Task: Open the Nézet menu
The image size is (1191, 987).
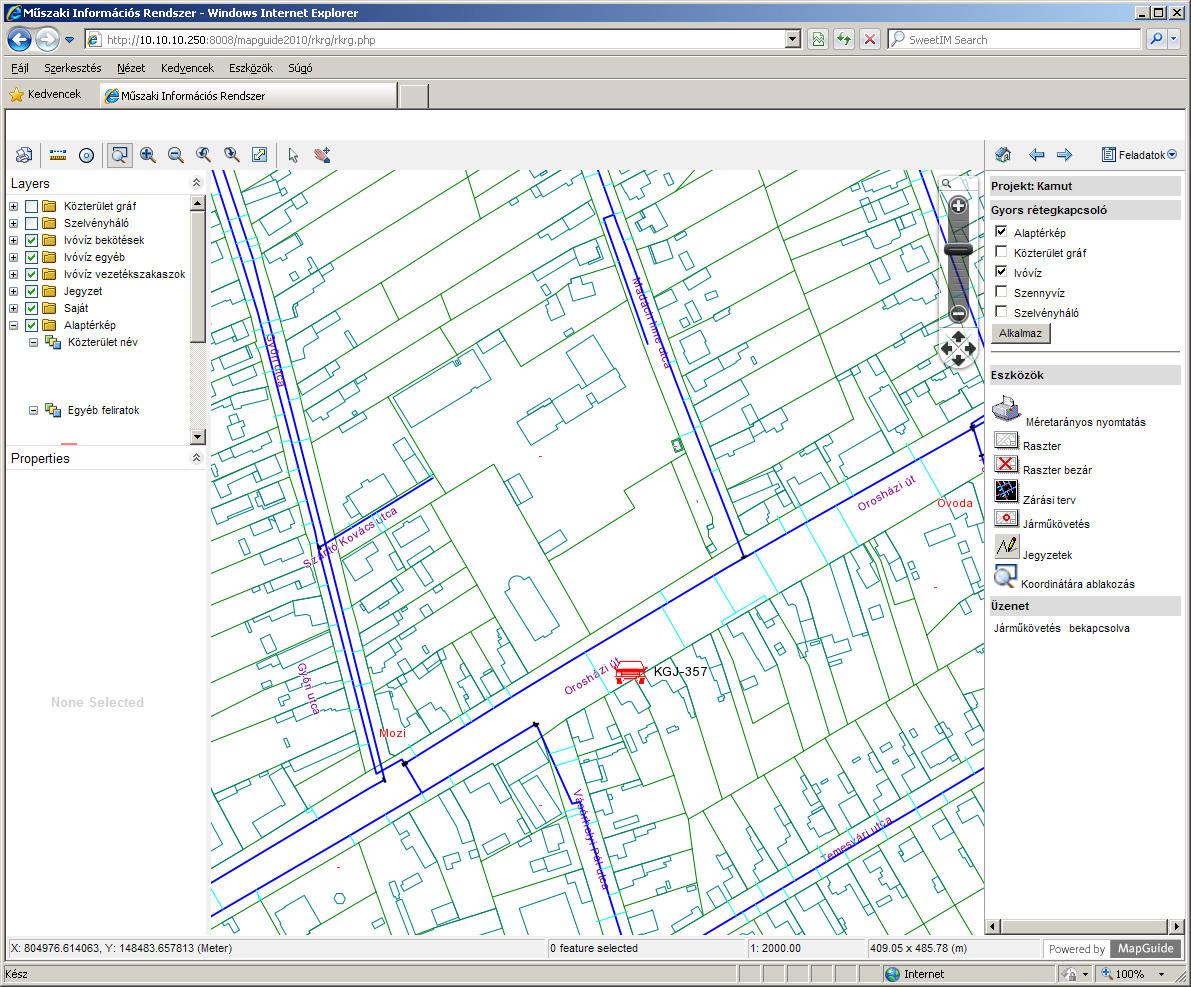Action: click(x=131, y=68)
